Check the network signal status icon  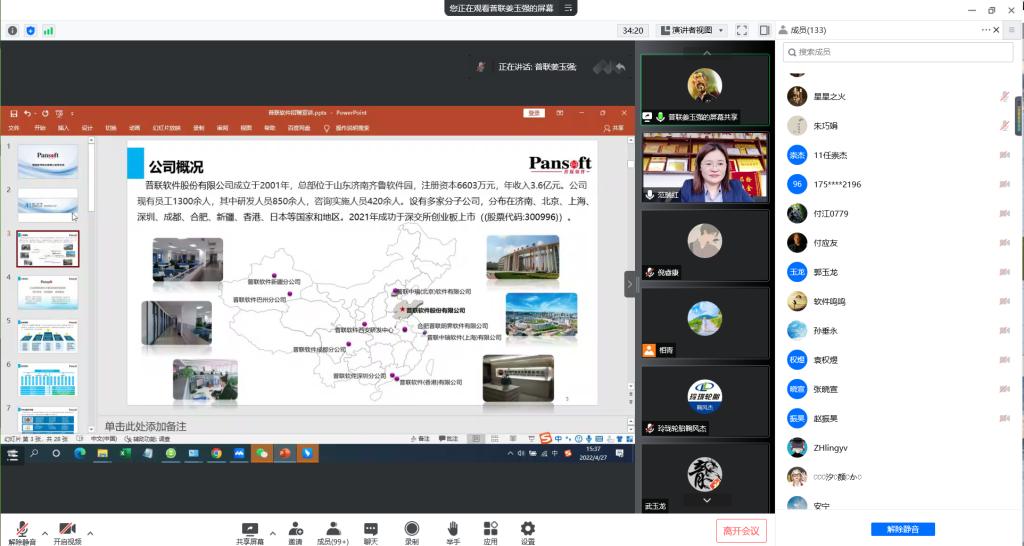click(x=48, y=31)
